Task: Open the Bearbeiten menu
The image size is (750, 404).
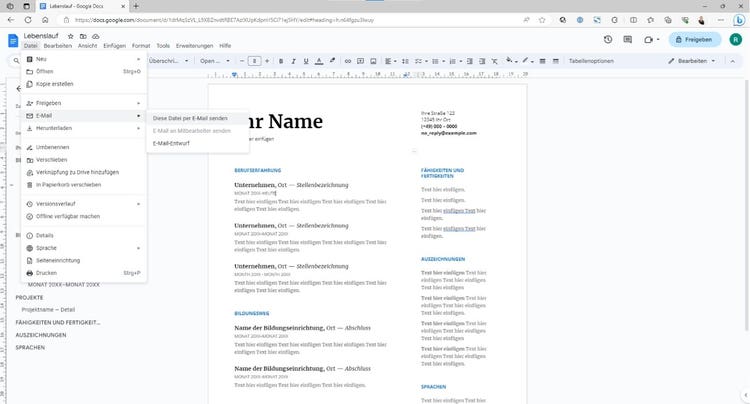Action: coord(57,46)
